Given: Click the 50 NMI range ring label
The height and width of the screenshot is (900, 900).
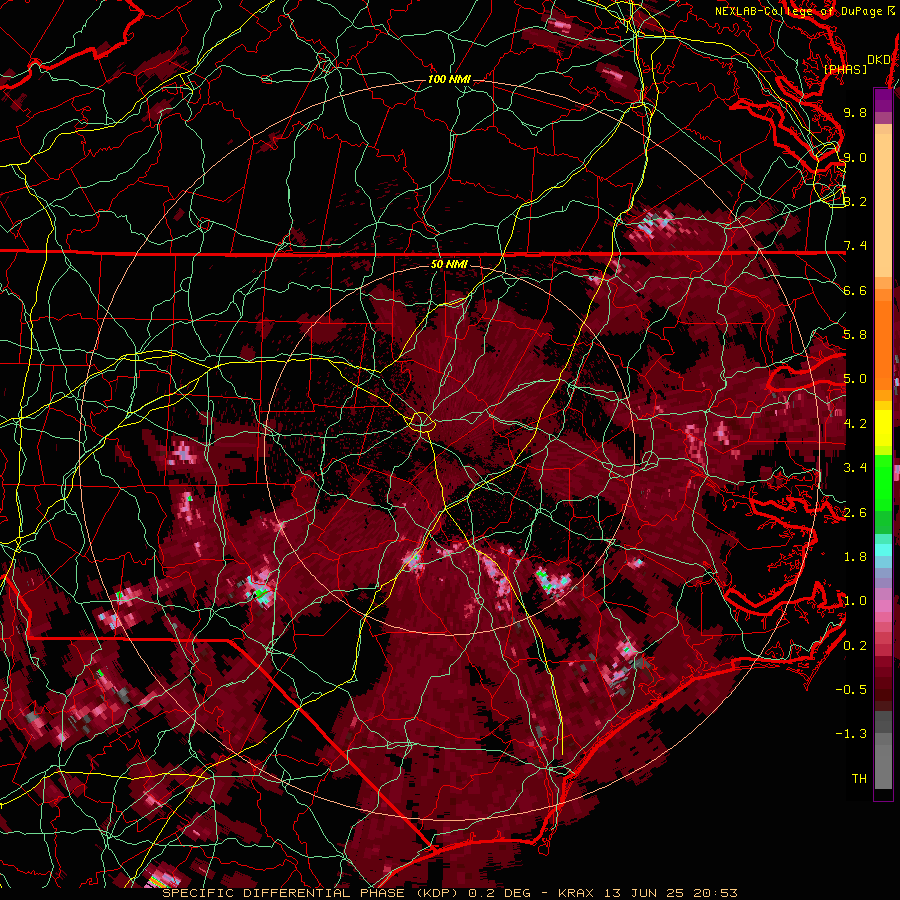Looking at the screenshot, I should (x=449, y=265).
